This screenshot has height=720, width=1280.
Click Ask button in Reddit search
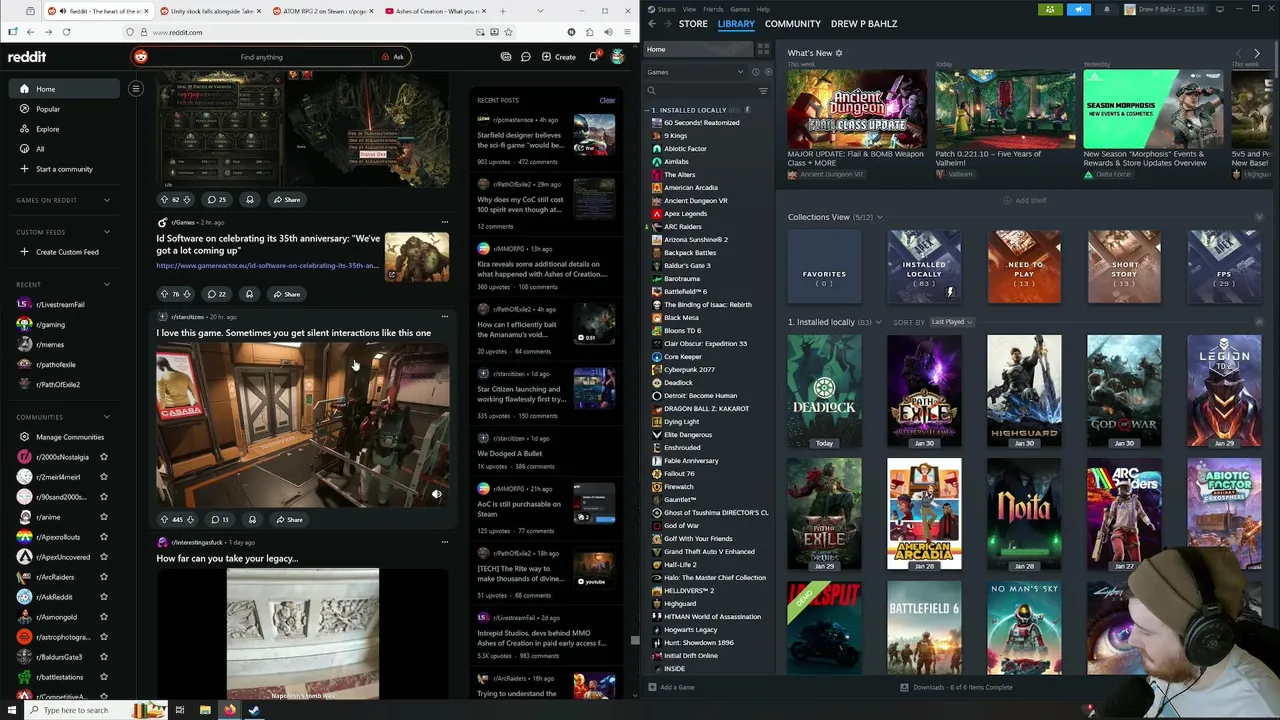pyautogui.click(x=393, y=57)
